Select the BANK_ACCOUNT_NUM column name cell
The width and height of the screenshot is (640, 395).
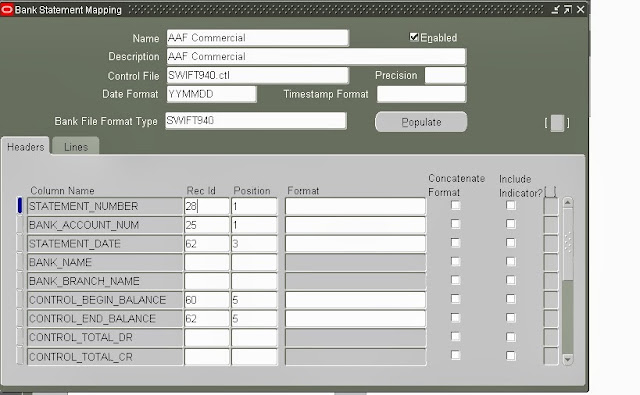coord(104,225)
